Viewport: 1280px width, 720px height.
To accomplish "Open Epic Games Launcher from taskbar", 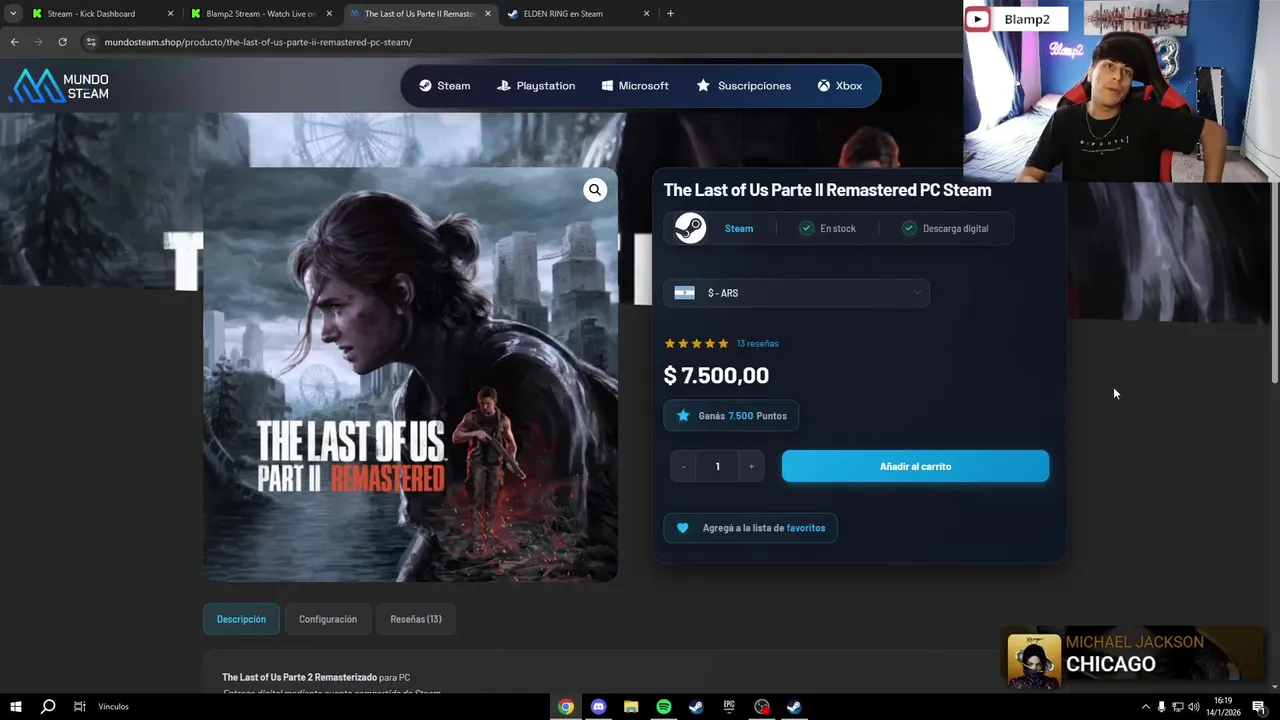I will (729, 706).
